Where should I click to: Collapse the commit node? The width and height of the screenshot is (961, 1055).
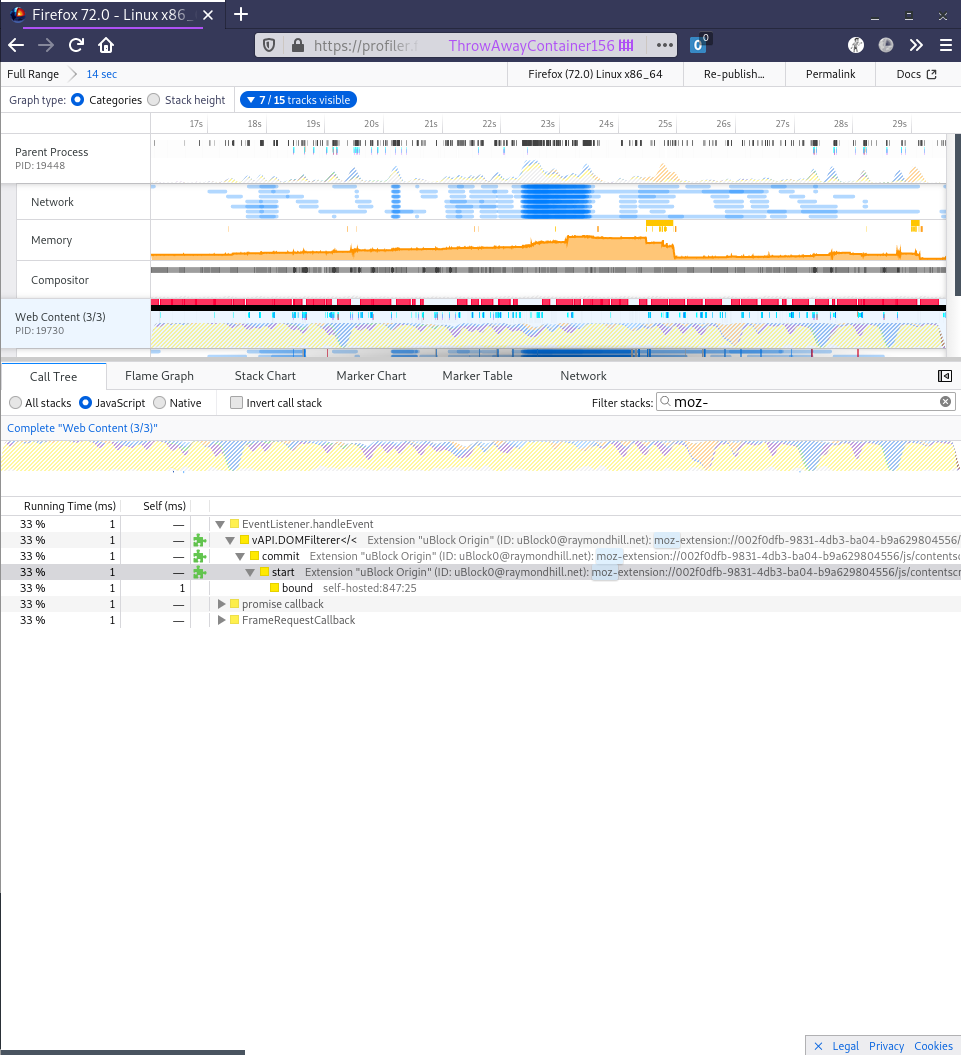click(240, 556)
